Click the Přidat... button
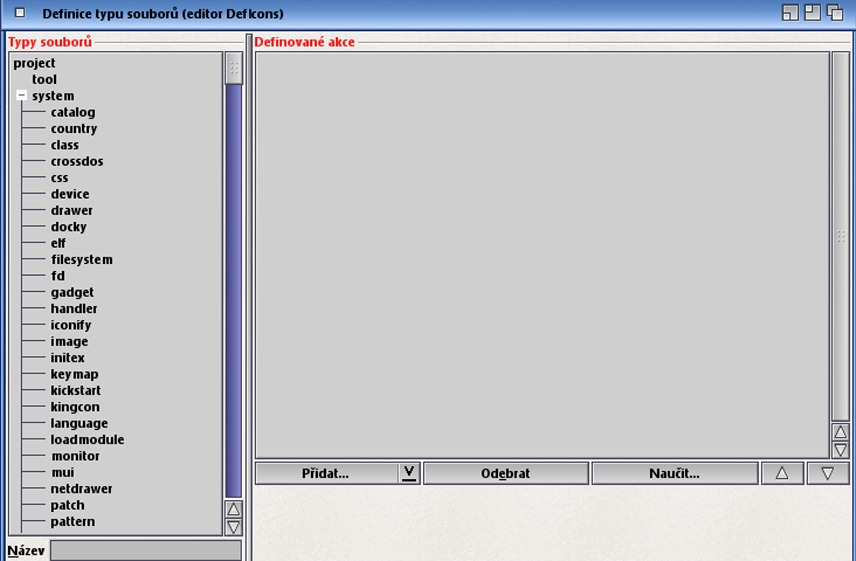Screen dimensions: 856x561 point(326,473)
